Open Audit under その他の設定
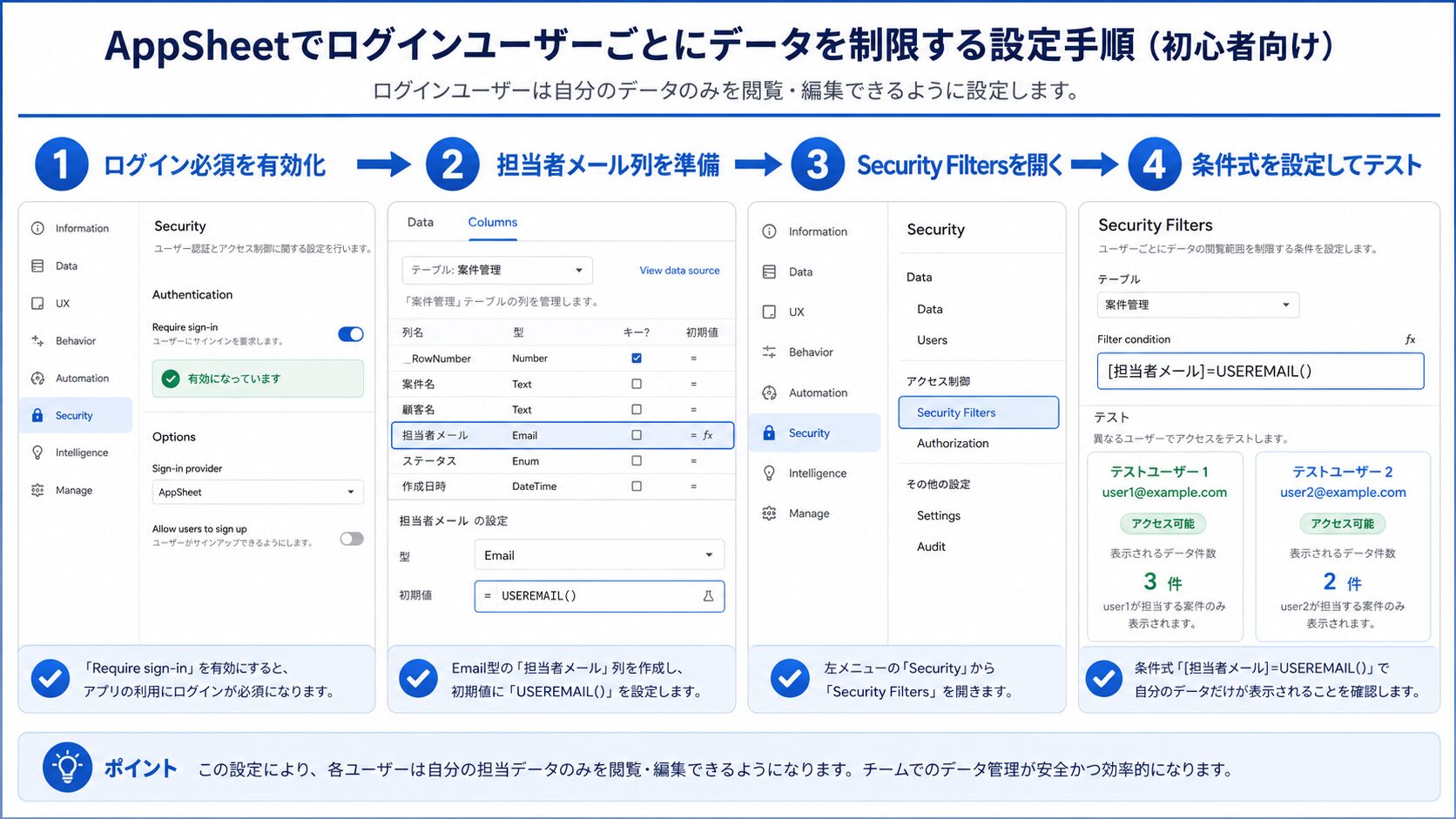 coord(931,547)
